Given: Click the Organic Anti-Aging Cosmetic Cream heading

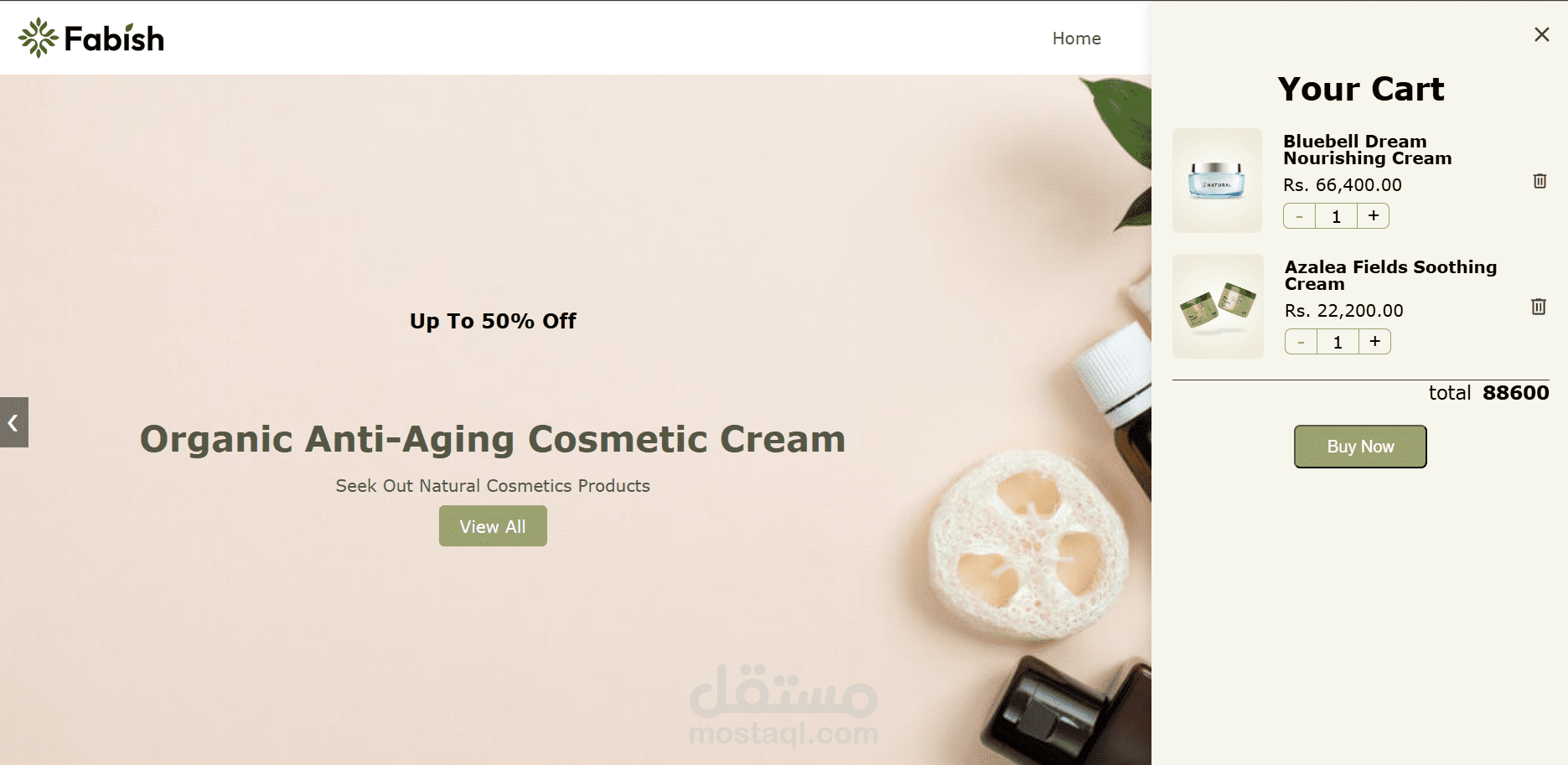Looking at the screenshot, I should tap(493, 439).
